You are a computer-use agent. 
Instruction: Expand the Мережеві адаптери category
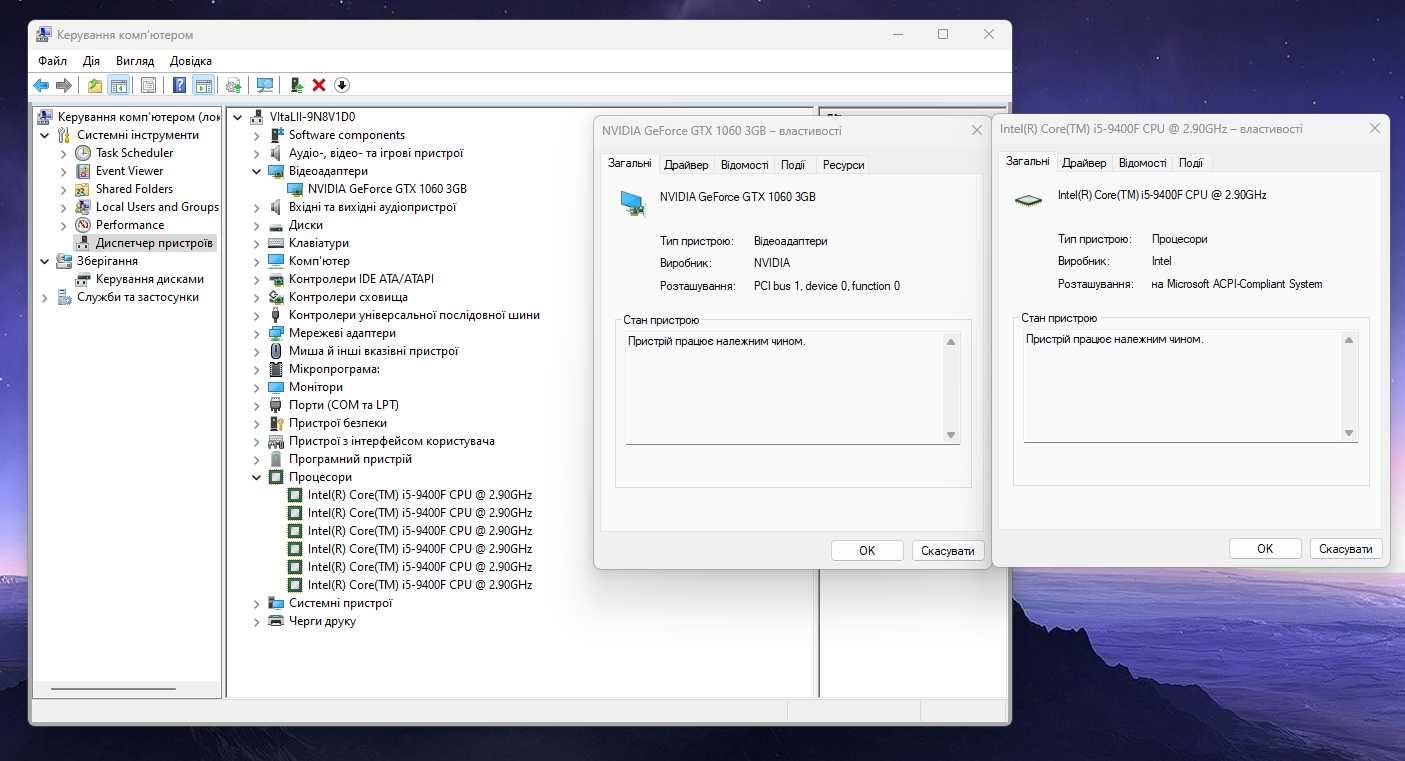(257, 334)
